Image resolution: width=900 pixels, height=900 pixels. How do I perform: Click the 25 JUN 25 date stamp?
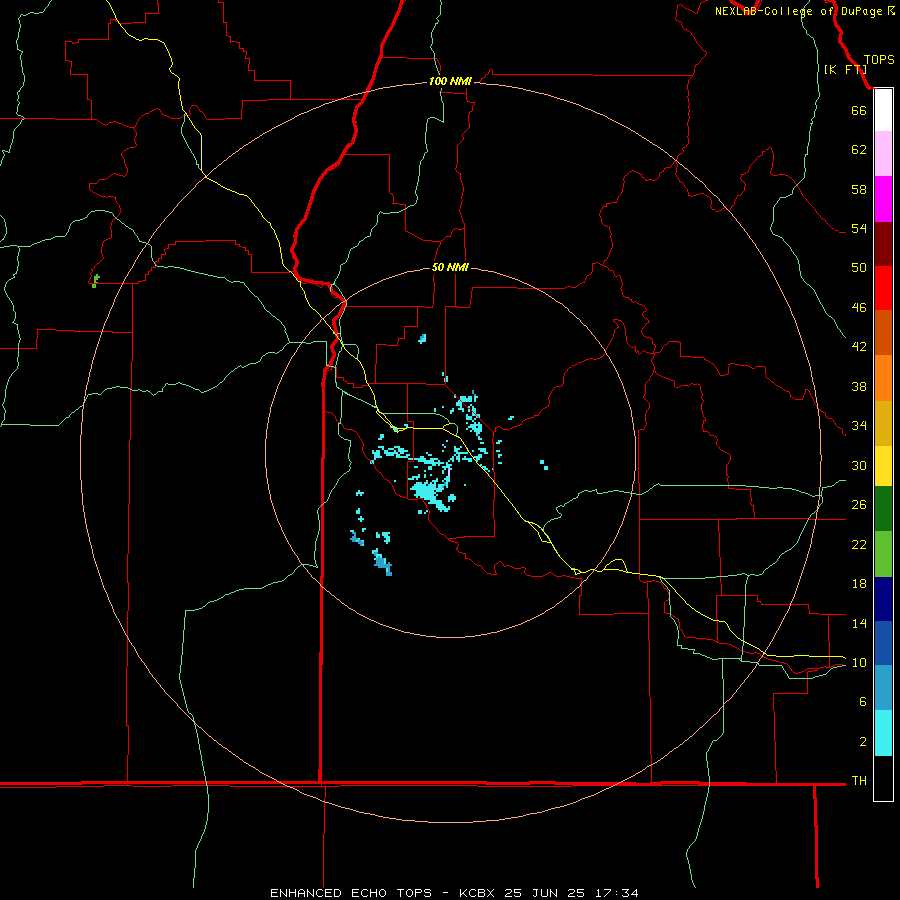coord(545,893)
